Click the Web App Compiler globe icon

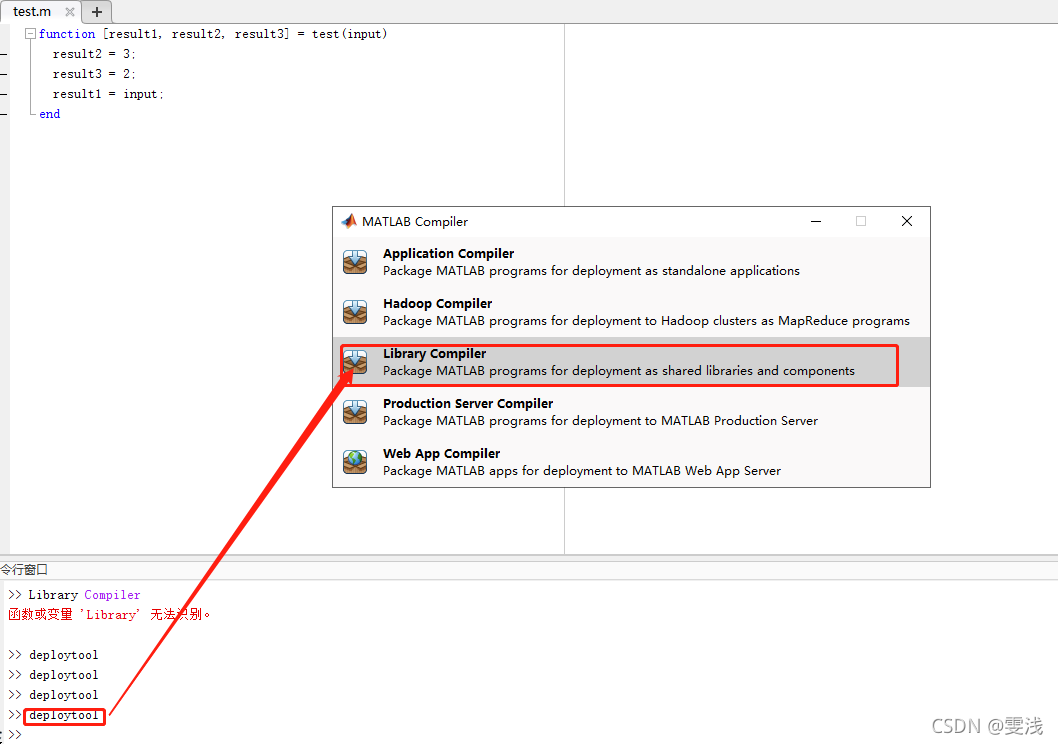pyautogui.click(x=355, y=462)
